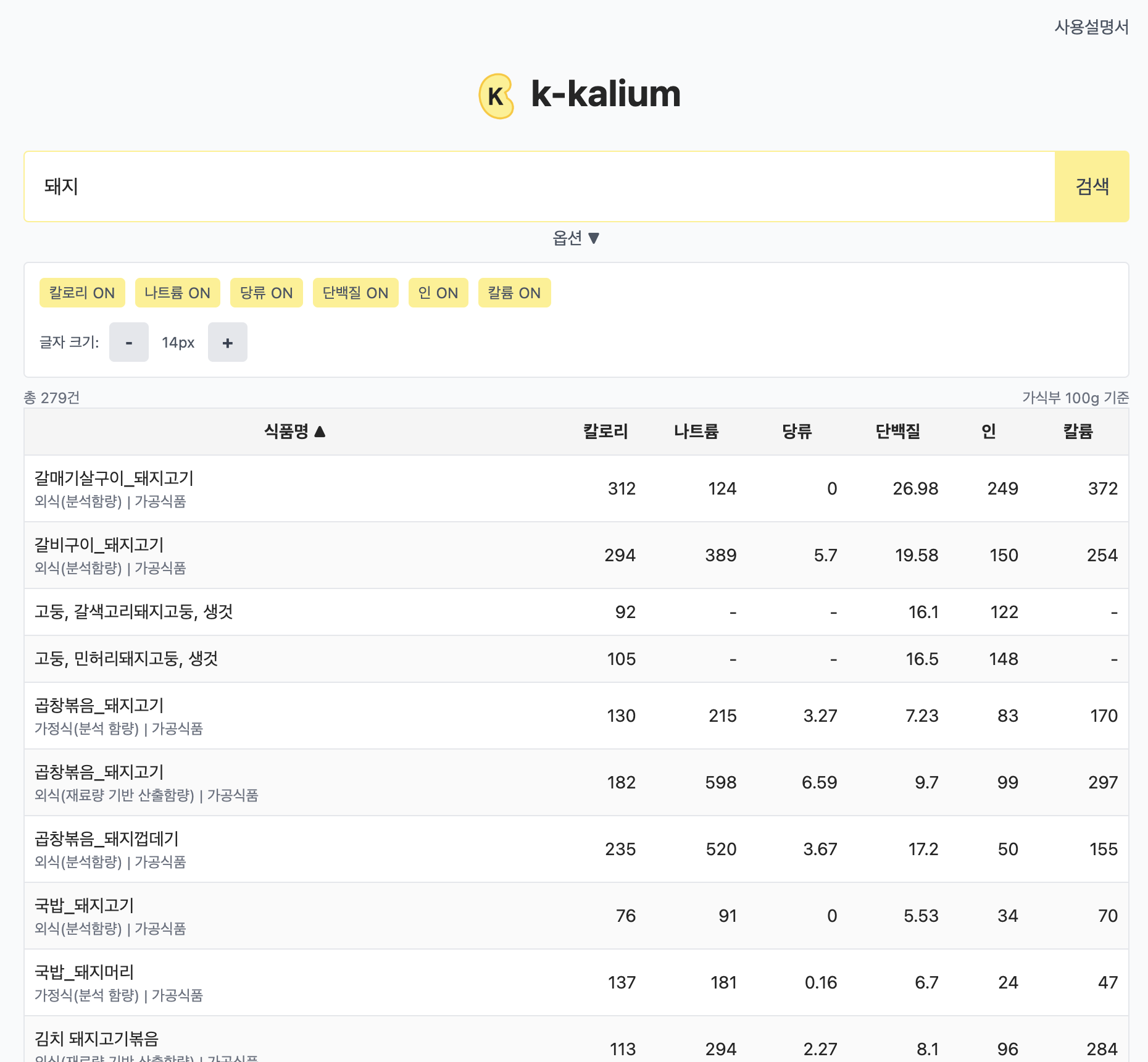1148x1062 pixels.
Task: Collapse the 옵션 options panel
Action: 574,238
